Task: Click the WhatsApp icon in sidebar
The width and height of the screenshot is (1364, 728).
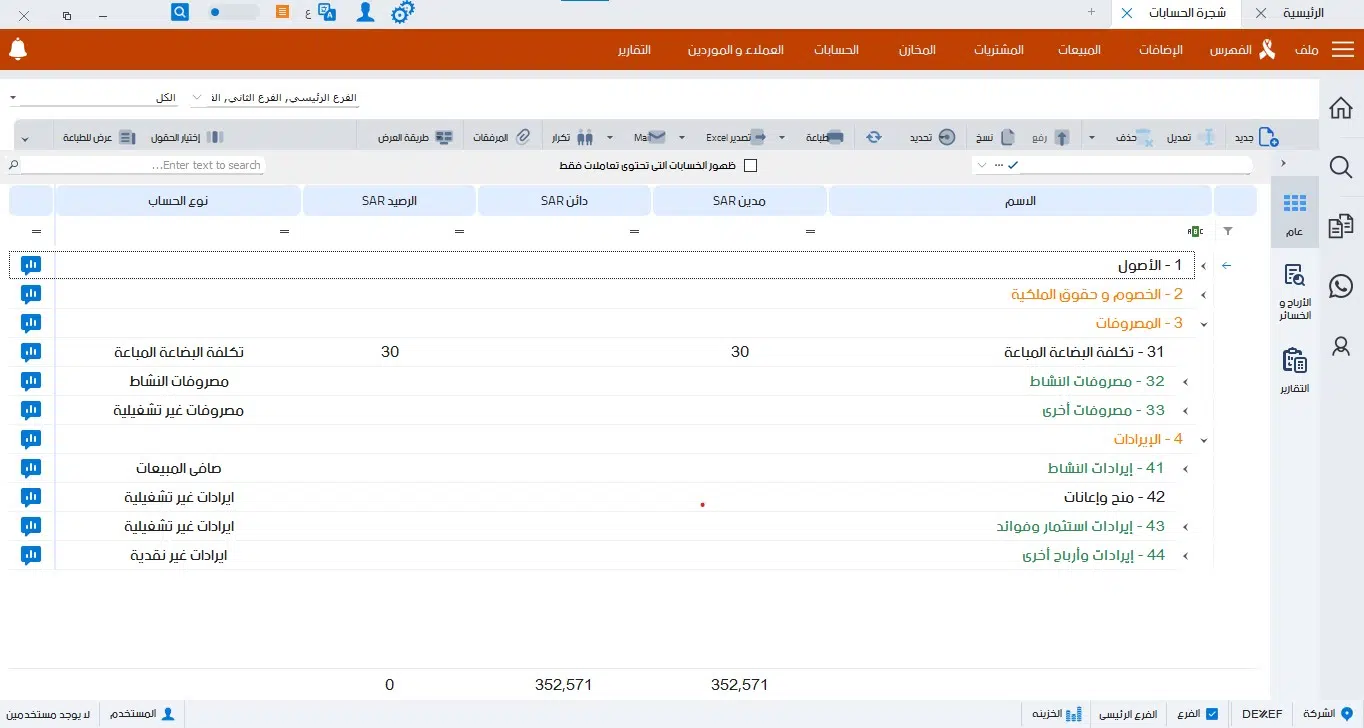Action: pos(1341,286)
